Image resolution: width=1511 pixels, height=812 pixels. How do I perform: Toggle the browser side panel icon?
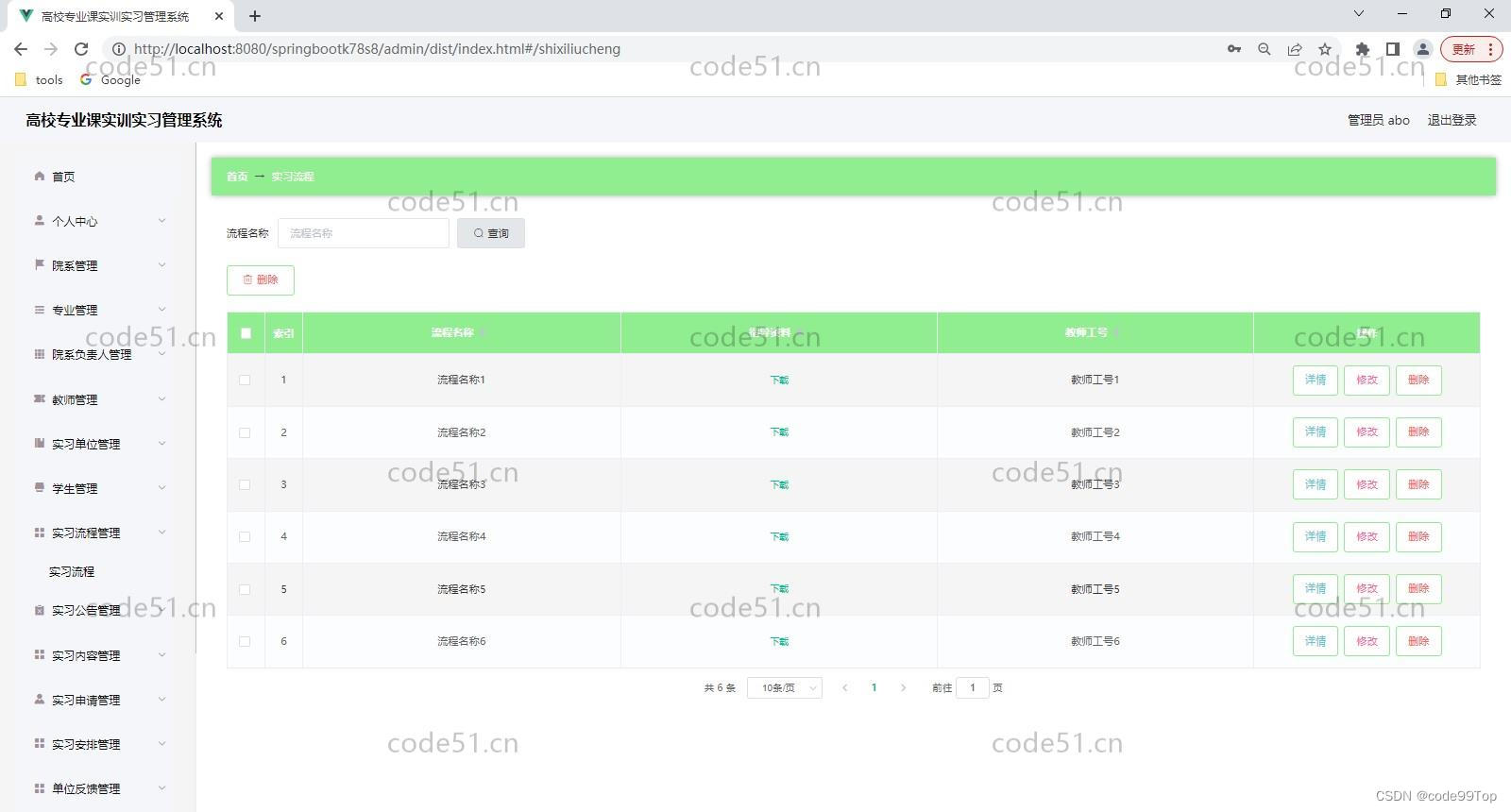pyautogui.click(x=1392, y=49)
